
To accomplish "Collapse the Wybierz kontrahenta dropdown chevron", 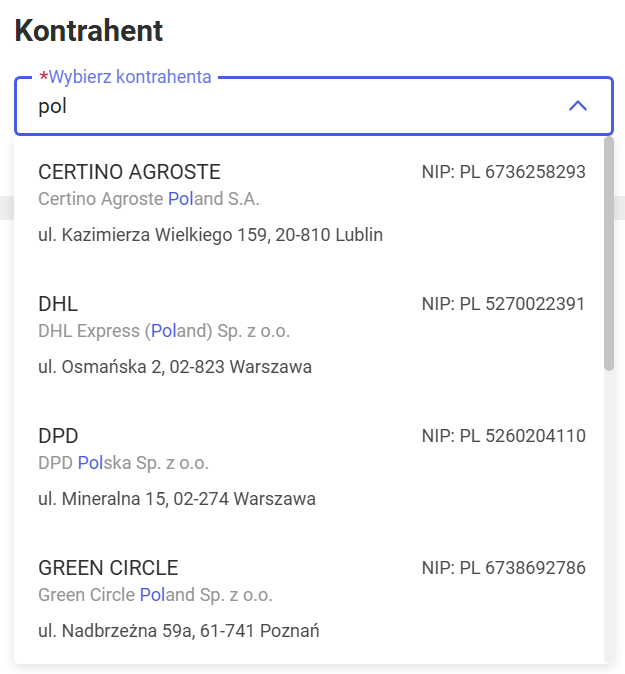I will (578, 106).
